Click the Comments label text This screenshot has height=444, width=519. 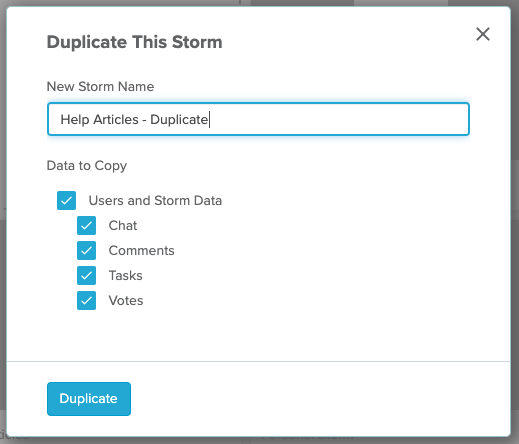tap(141, 251)
